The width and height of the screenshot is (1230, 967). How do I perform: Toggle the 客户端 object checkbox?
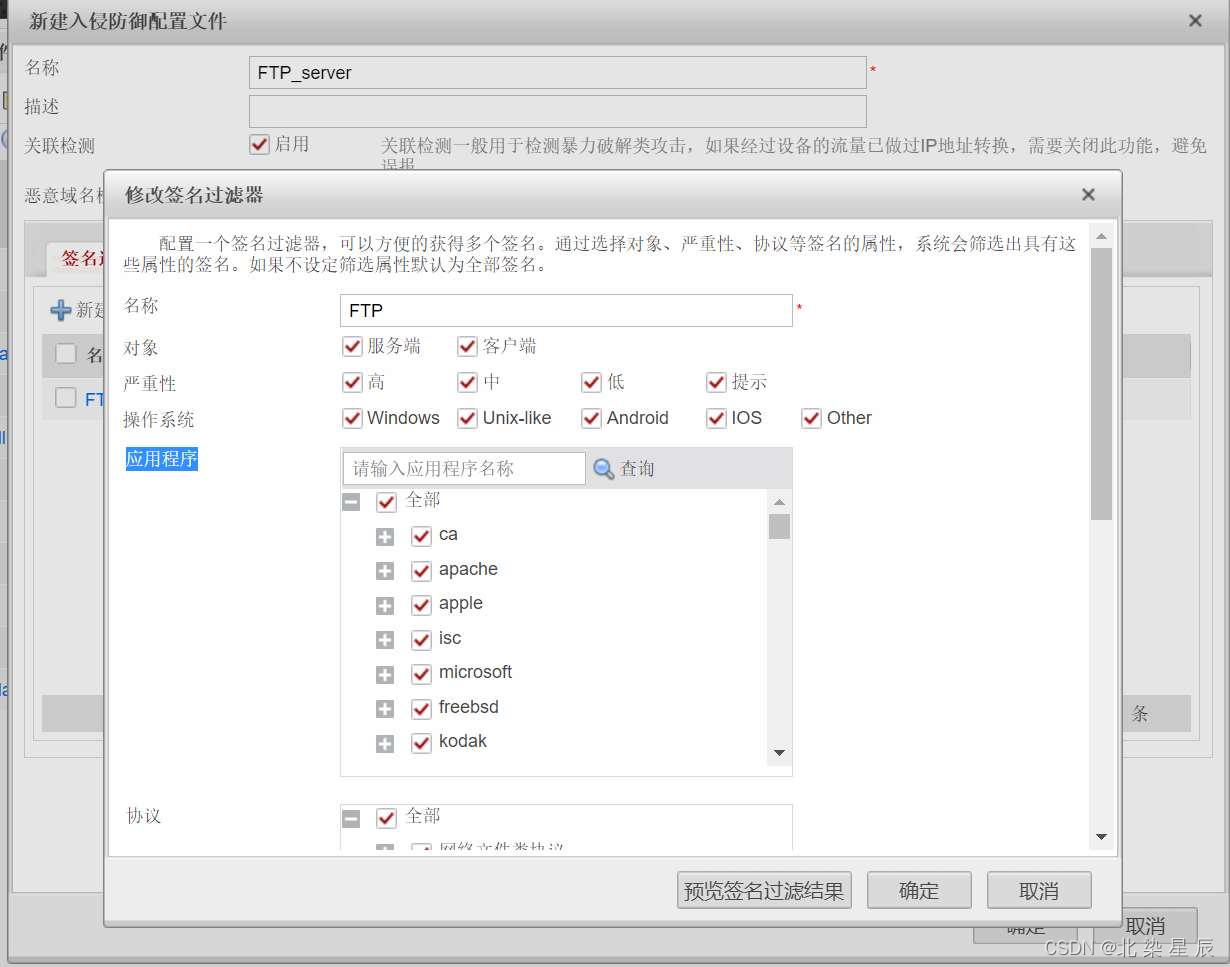(466, 346)
